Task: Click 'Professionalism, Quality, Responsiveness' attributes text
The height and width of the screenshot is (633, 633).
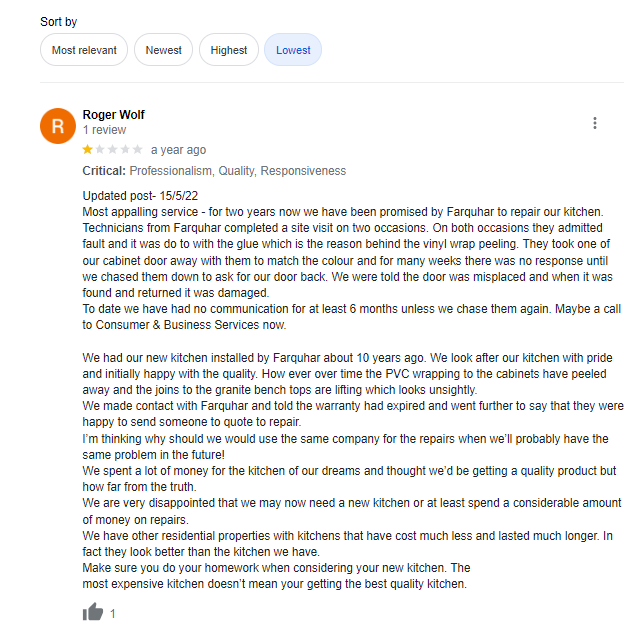Action: click(238, 171)
